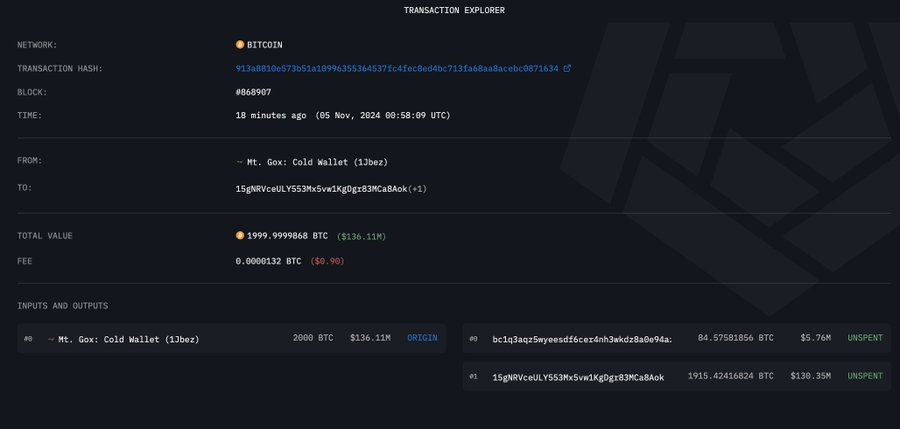Click the entity icon before Mt. Gox in the FROM row
Viewport: 900px width, 429px height.
(240, 161)
